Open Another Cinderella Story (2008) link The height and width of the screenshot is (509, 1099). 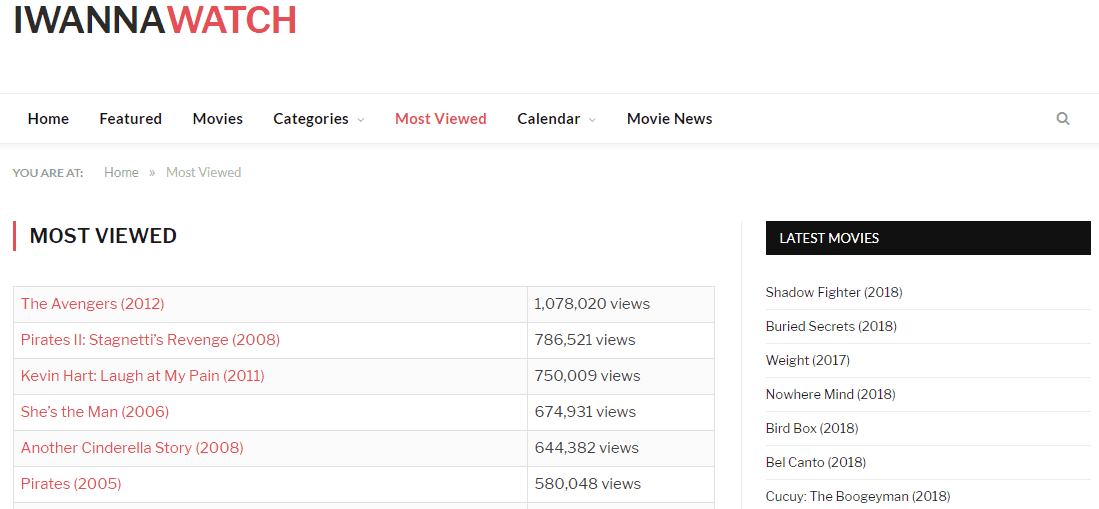point(132,447)
